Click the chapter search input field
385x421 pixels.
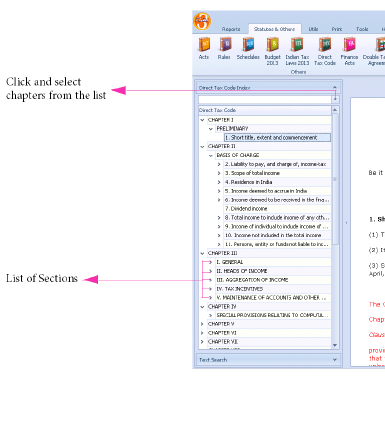pos(265,99)
